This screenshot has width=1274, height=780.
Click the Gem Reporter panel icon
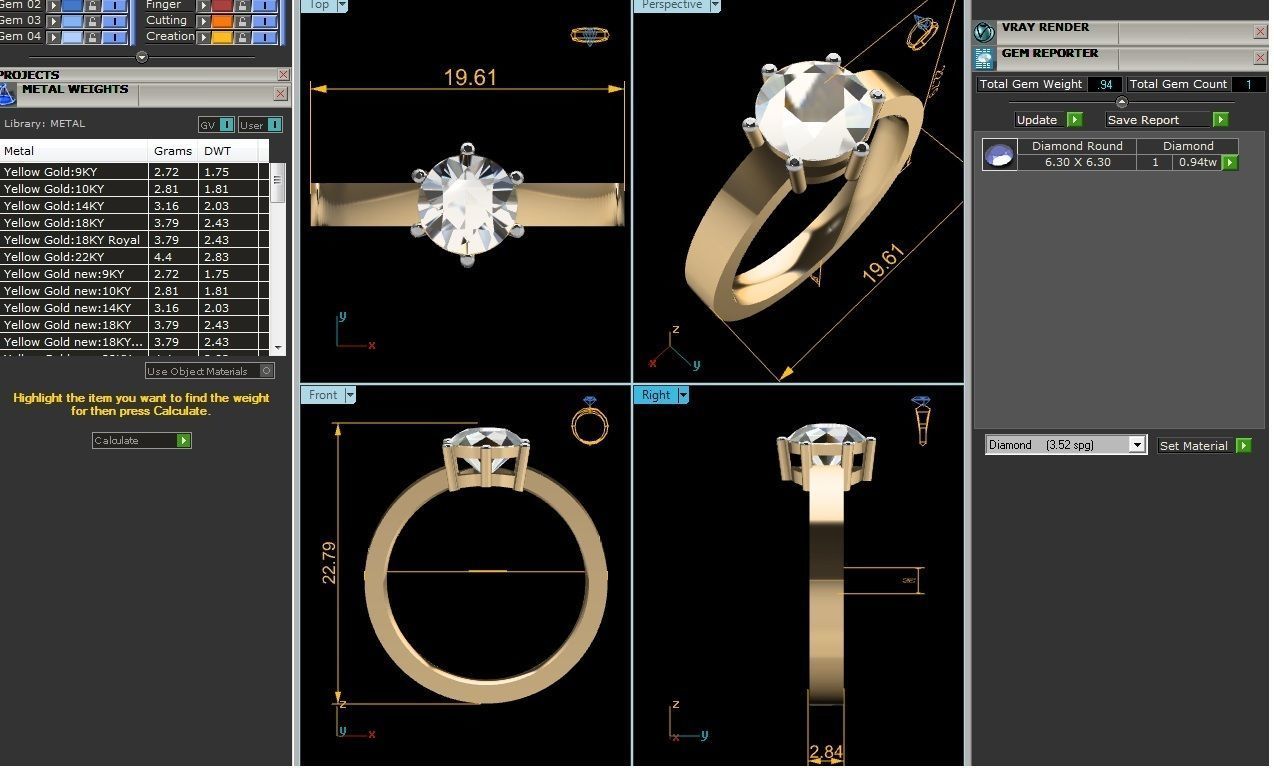click(985, 58)
